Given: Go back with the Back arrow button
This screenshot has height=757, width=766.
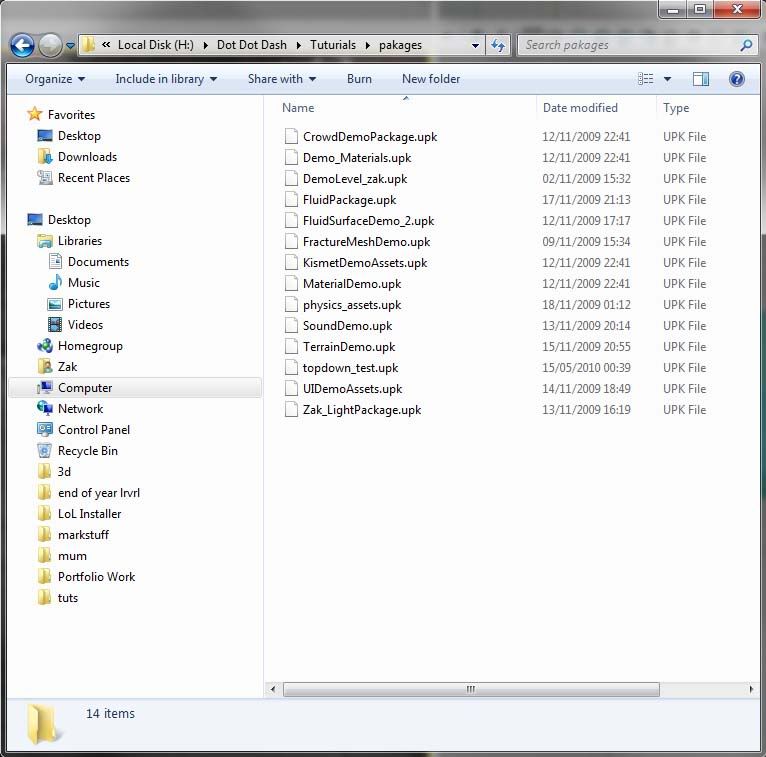Looking at the screenshot, I should [x=22, y=46].
